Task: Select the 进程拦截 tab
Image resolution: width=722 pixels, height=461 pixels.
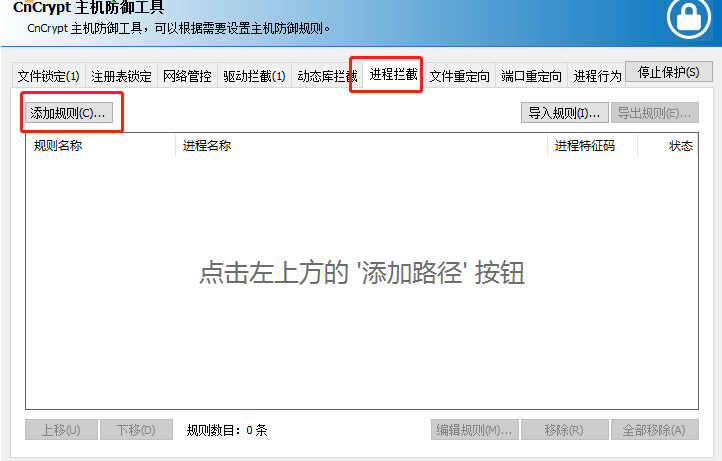Action: click(x=386, y=75)
